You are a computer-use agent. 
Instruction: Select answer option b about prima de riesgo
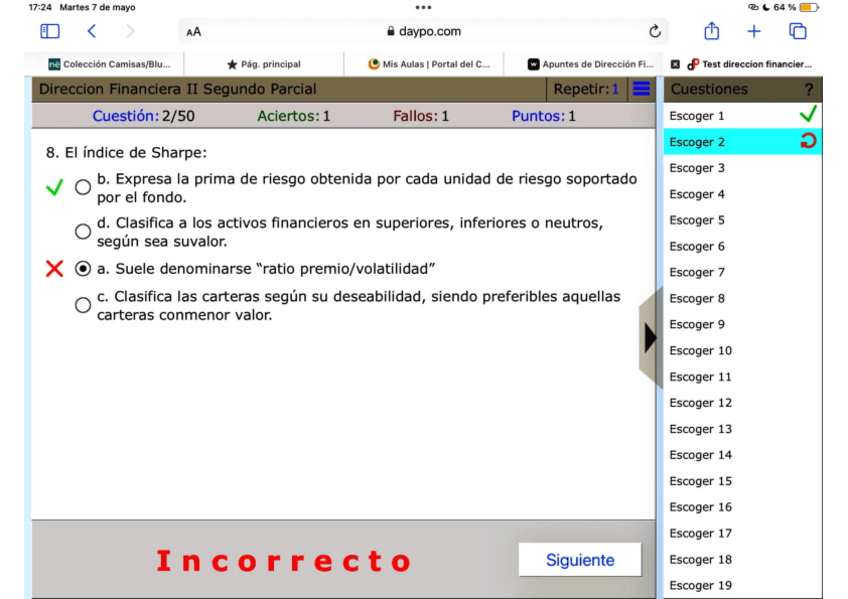pos(82,185)
